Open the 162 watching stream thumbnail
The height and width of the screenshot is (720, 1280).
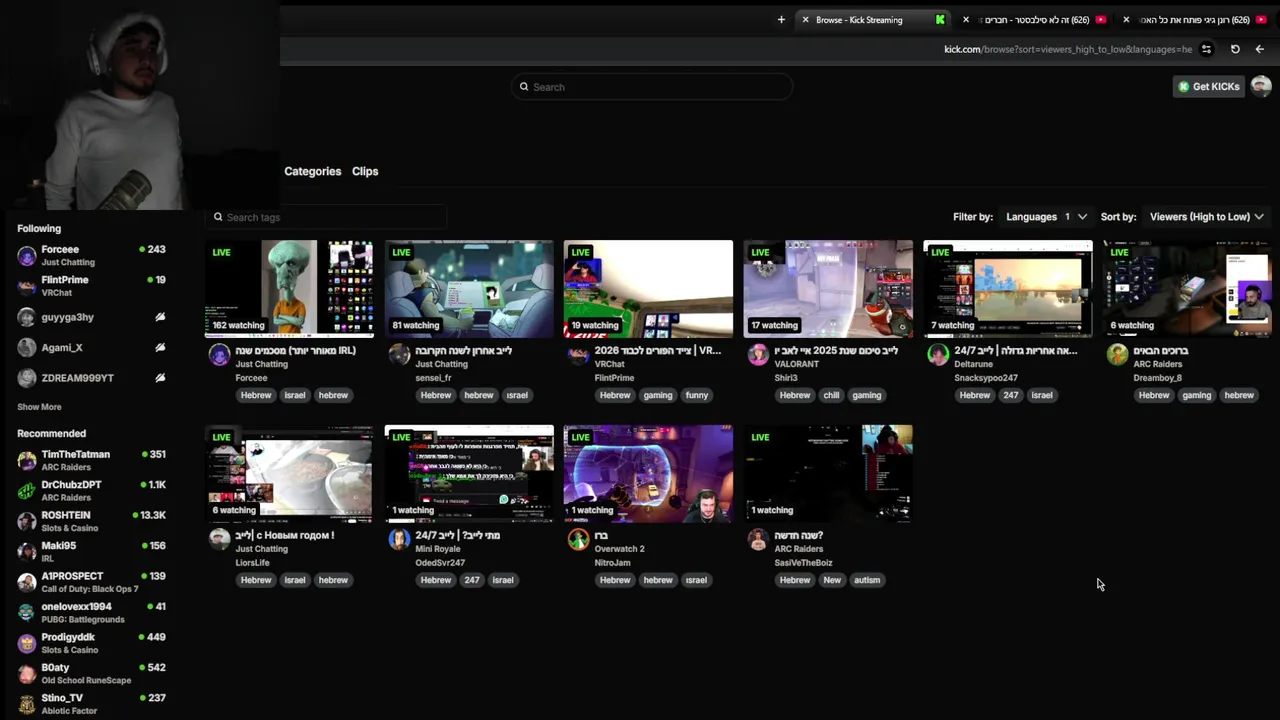289,289
